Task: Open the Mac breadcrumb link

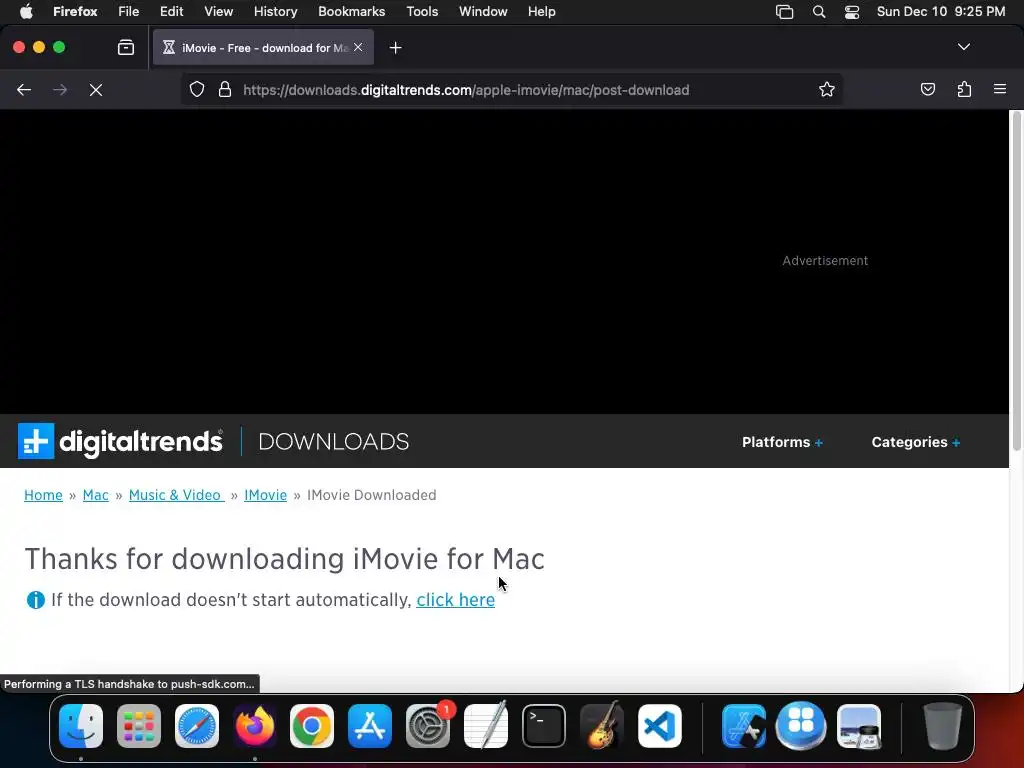Action: 95,495
